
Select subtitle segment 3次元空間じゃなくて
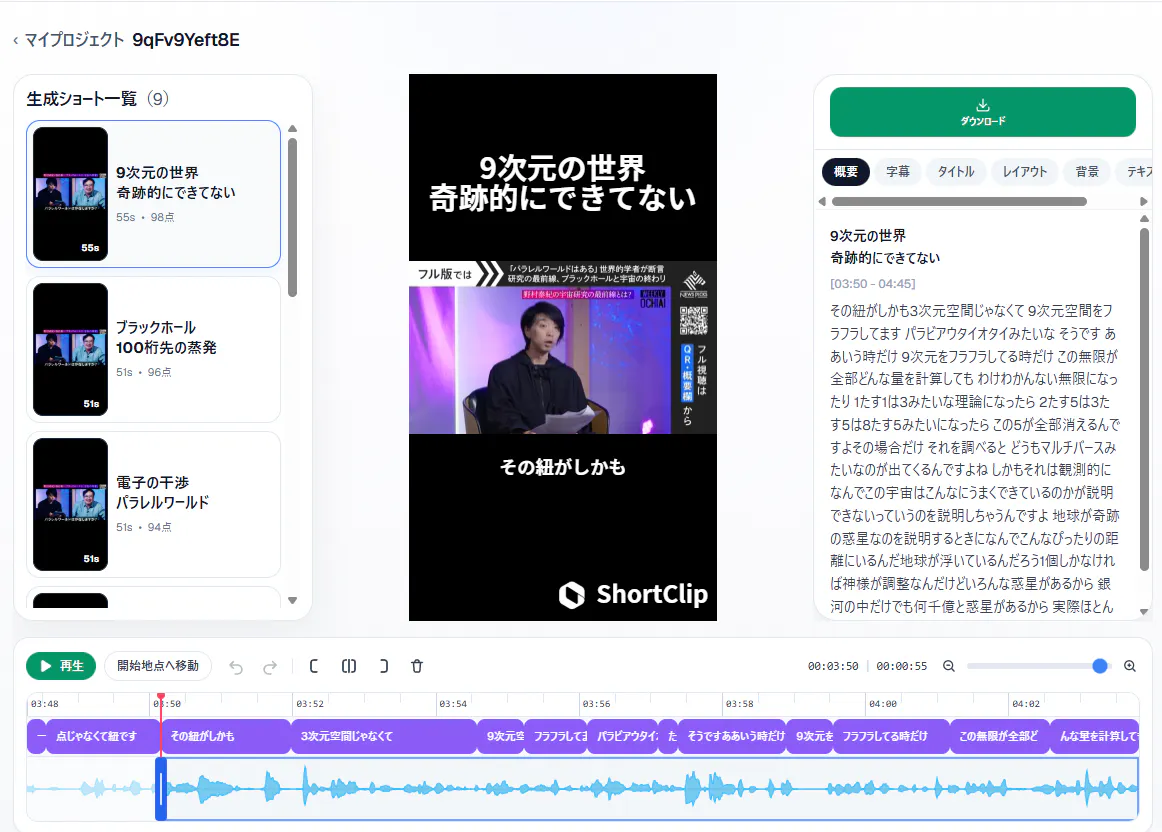(x=383, y=736)
